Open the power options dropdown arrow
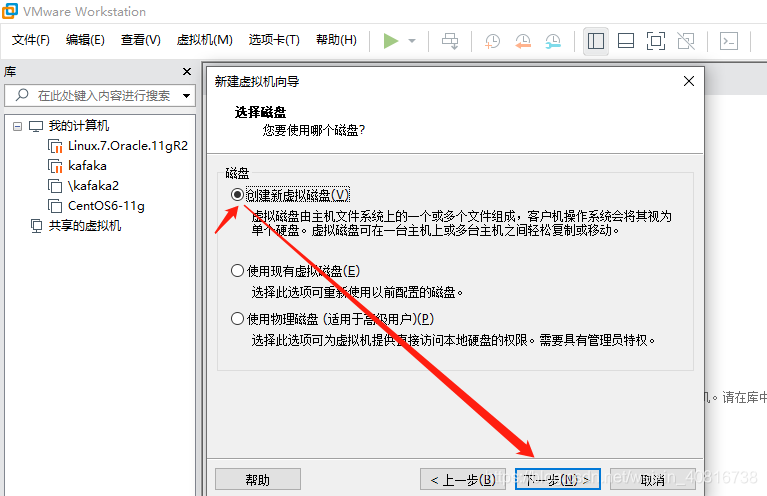This screenshot has width=767, height=496. tap(412, 41)
